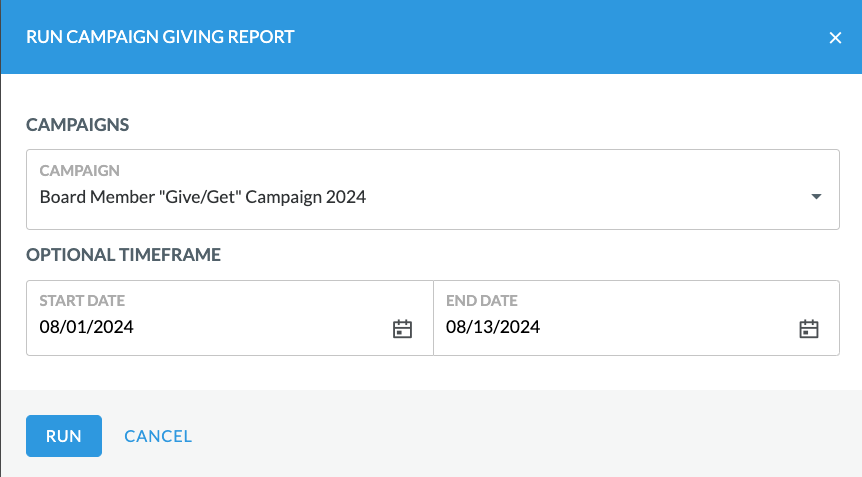Click the Board Member "Give/Get" Campaign 2024 value
This screenshot has height=477, width=862.
pos(203,197)
